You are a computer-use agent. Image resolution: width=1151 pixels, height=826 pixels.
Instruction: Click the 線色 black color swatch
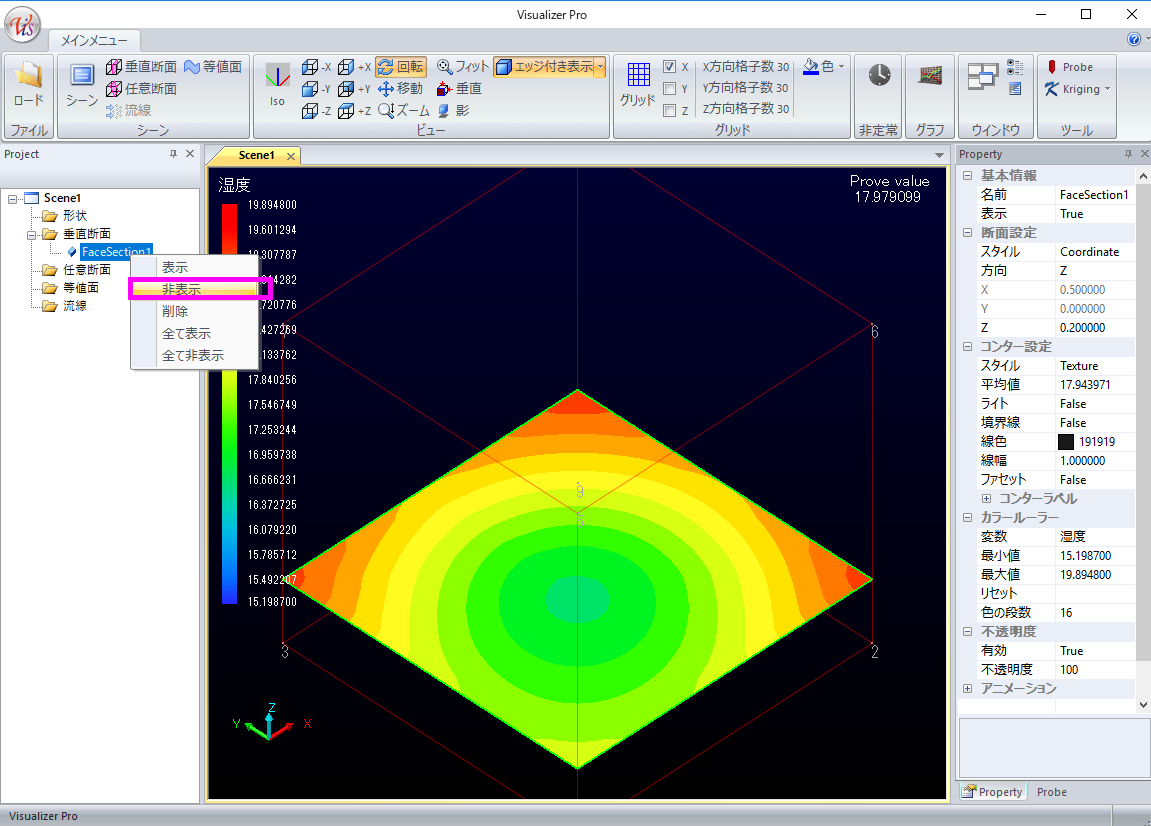pos(1066,441)
